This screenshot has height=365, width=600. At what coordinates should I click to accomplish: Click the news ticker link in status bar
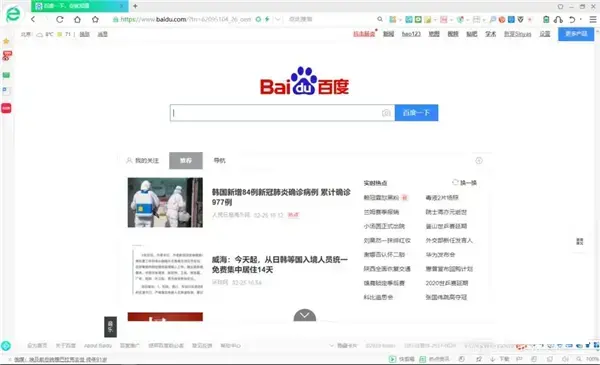click(x=60, y=360)
